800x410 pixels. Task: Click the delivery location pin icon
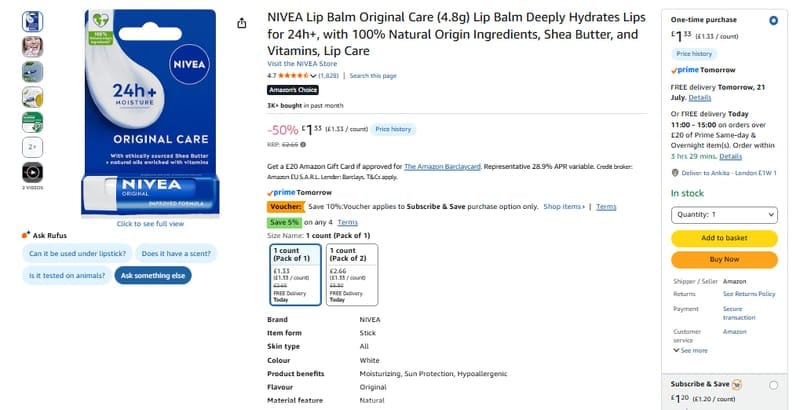pyautogui.click(x=675, y=173)
